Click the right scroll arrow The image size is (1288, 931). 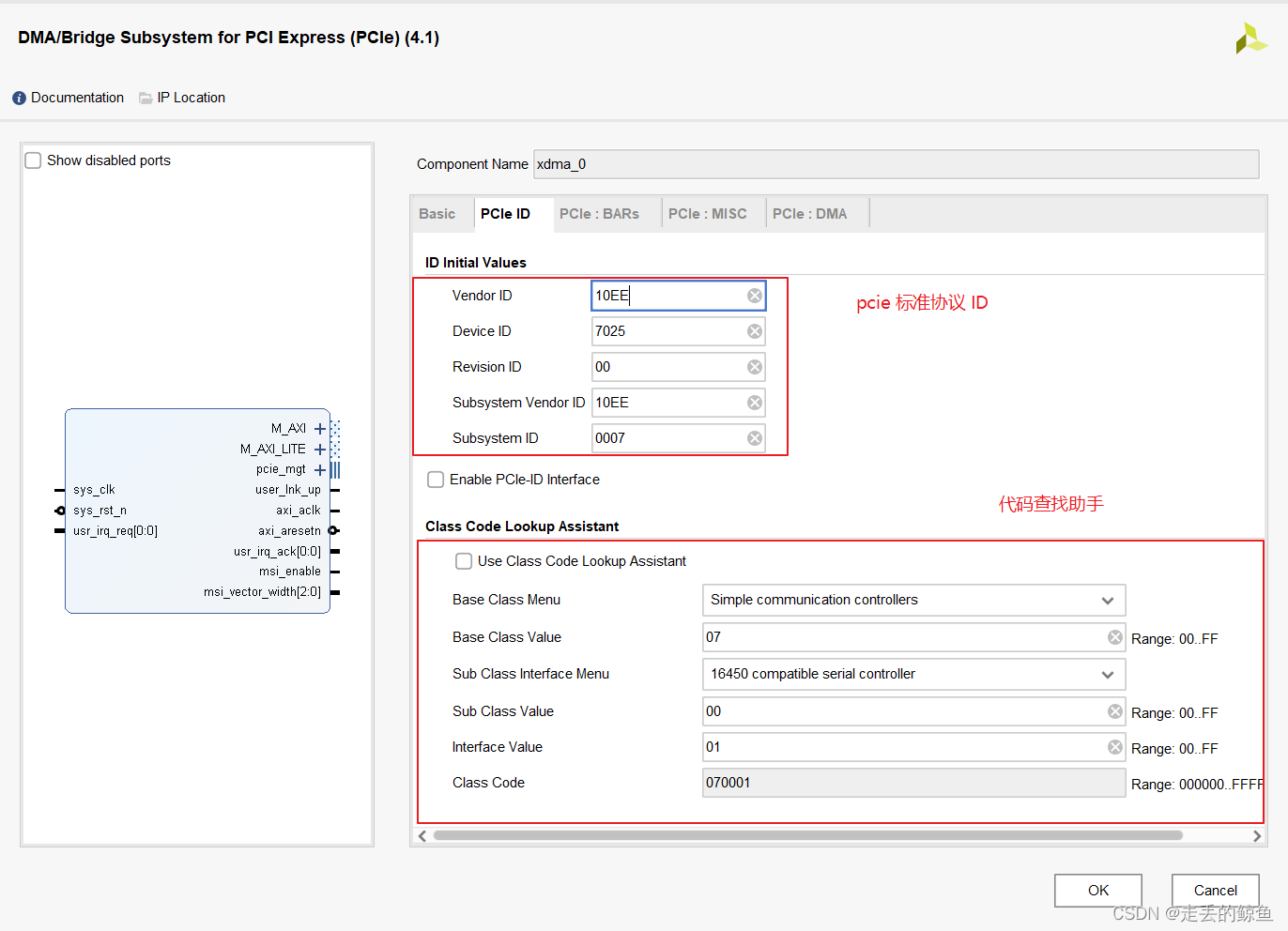[x=1257, y=835]
